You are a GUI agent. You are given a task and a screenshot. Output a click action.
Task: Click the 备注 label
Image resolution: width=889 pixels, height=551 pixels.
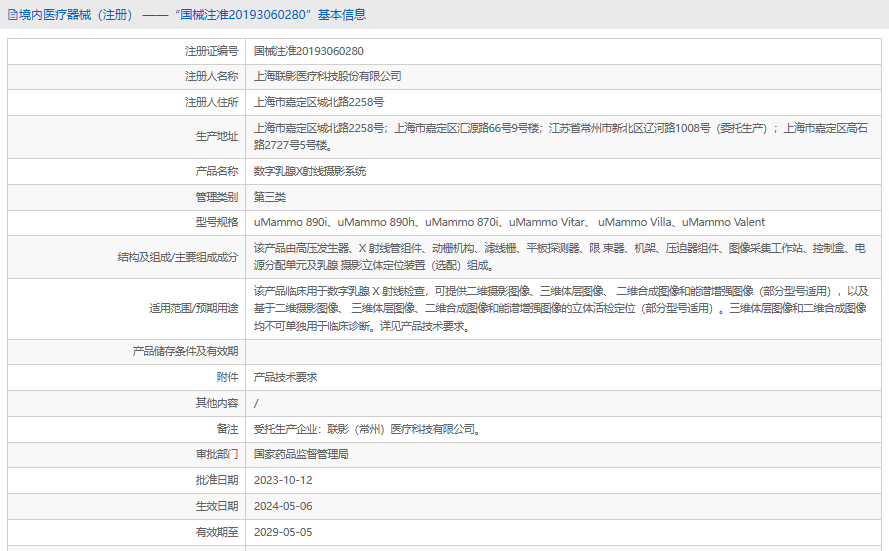pos(227,429)
